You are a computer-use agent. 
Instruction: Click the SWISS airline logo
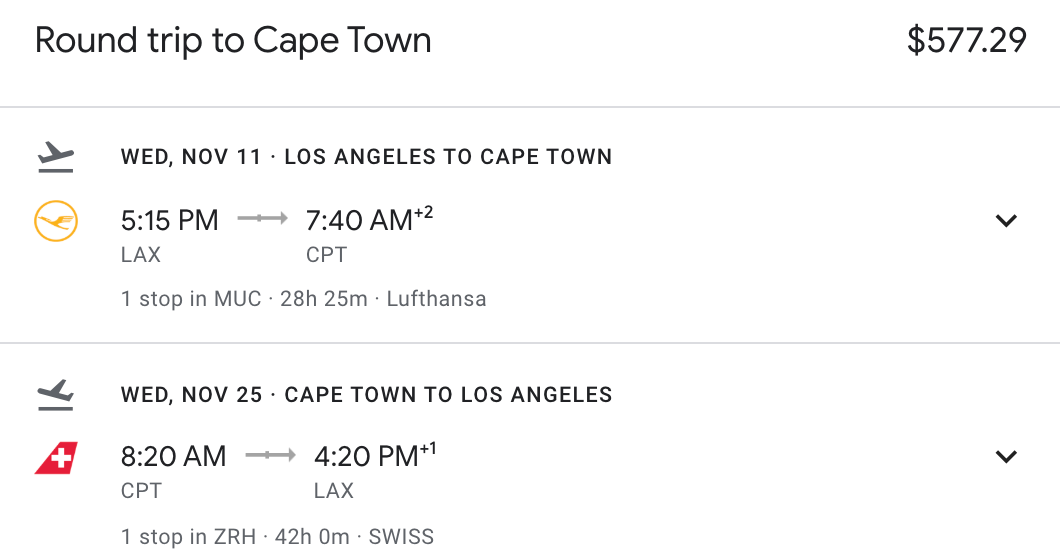tap(56, 457)
